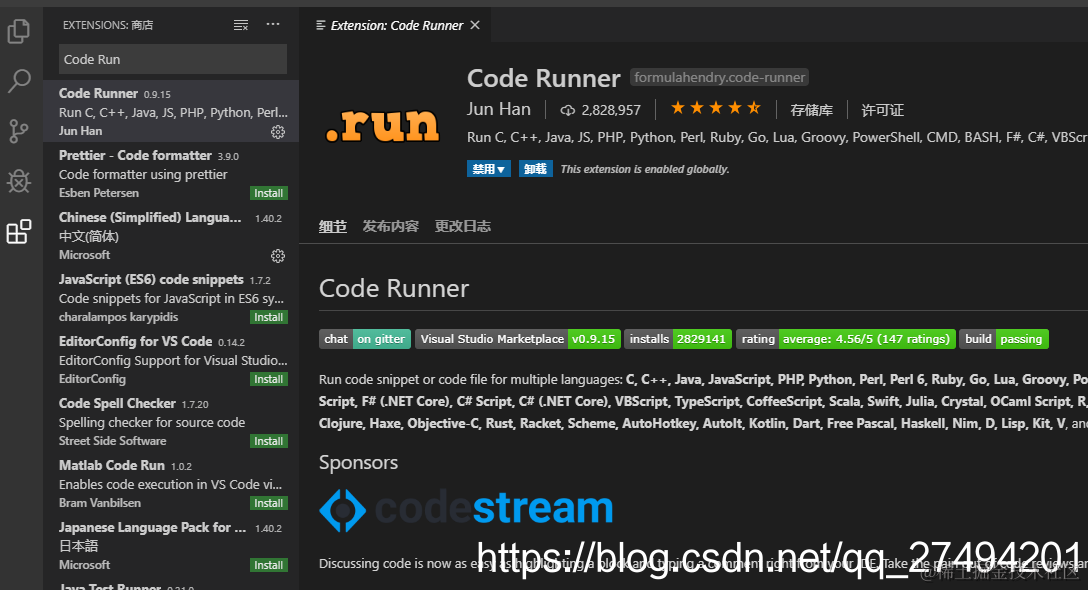Select JavaScript (ES6) code snippets entry
Image resolution: width=1088 pixels, height=590 pixels.
pyautogui.click(x=171, y=297)
